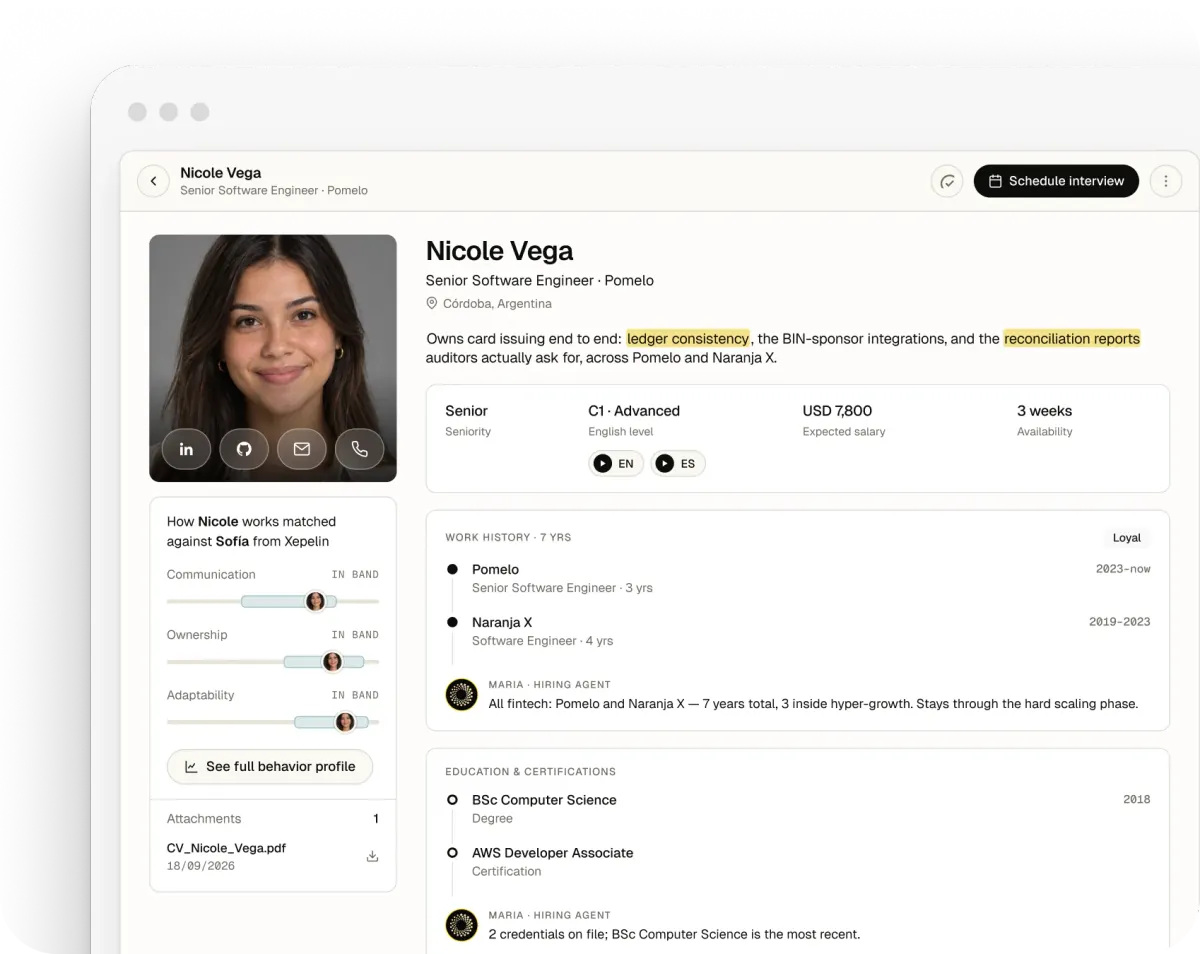
Task: Click Maria hiring agent avatar in Work History
Action: [462, 694]
